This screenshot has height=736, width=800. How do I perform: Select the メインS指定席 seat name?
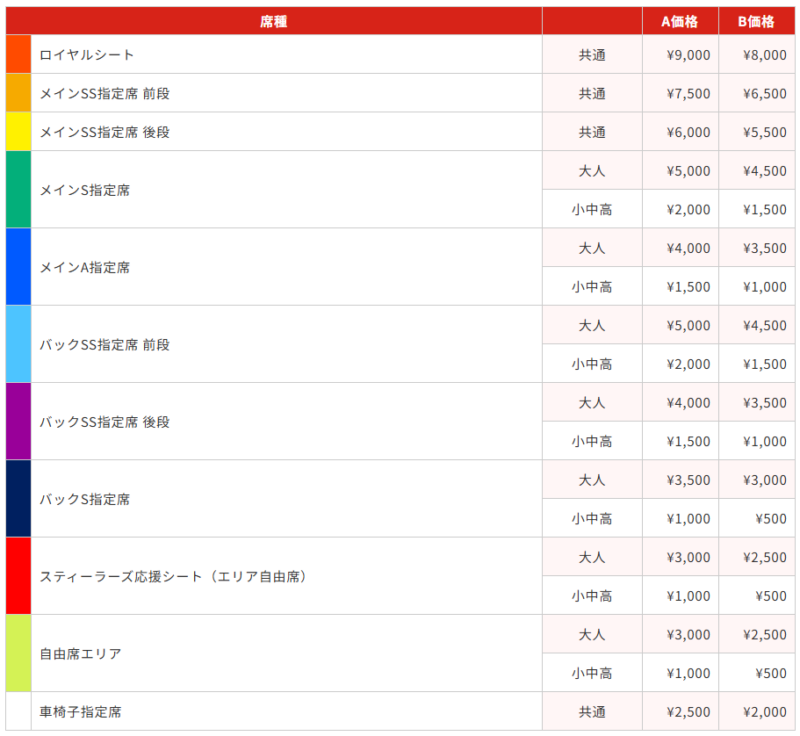pyautogui.click(x=85, y=190)
